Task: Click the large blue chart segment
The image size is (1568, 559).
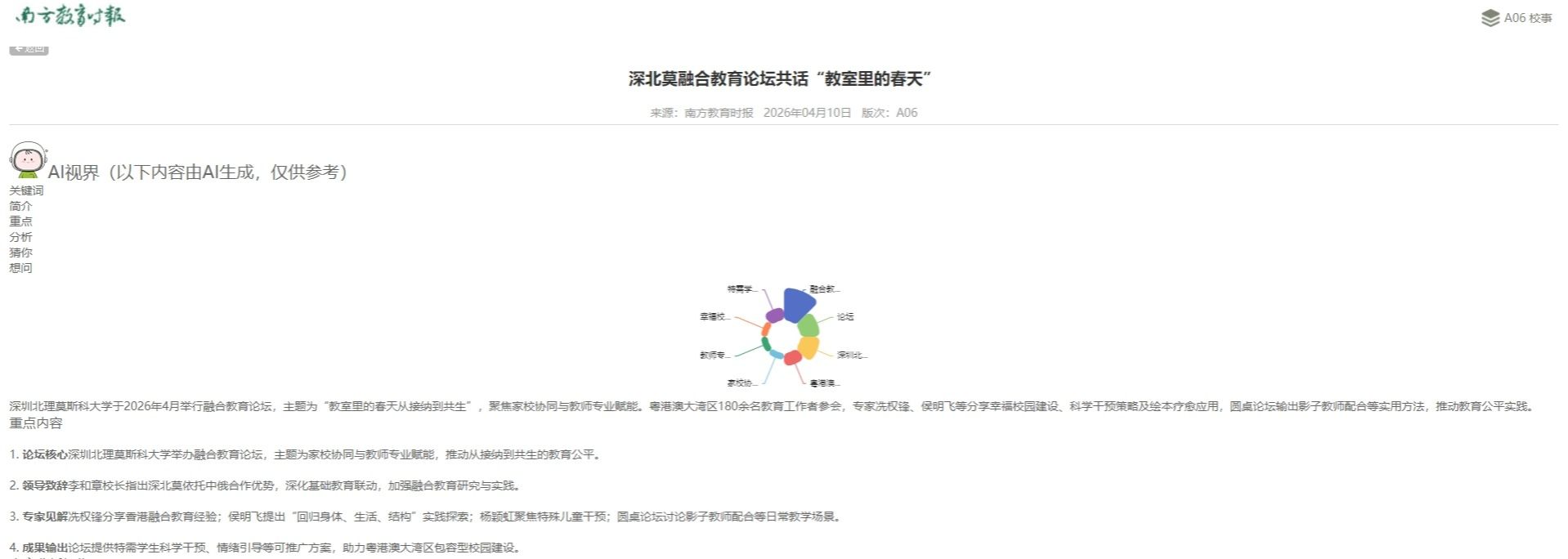Action: 797,304
